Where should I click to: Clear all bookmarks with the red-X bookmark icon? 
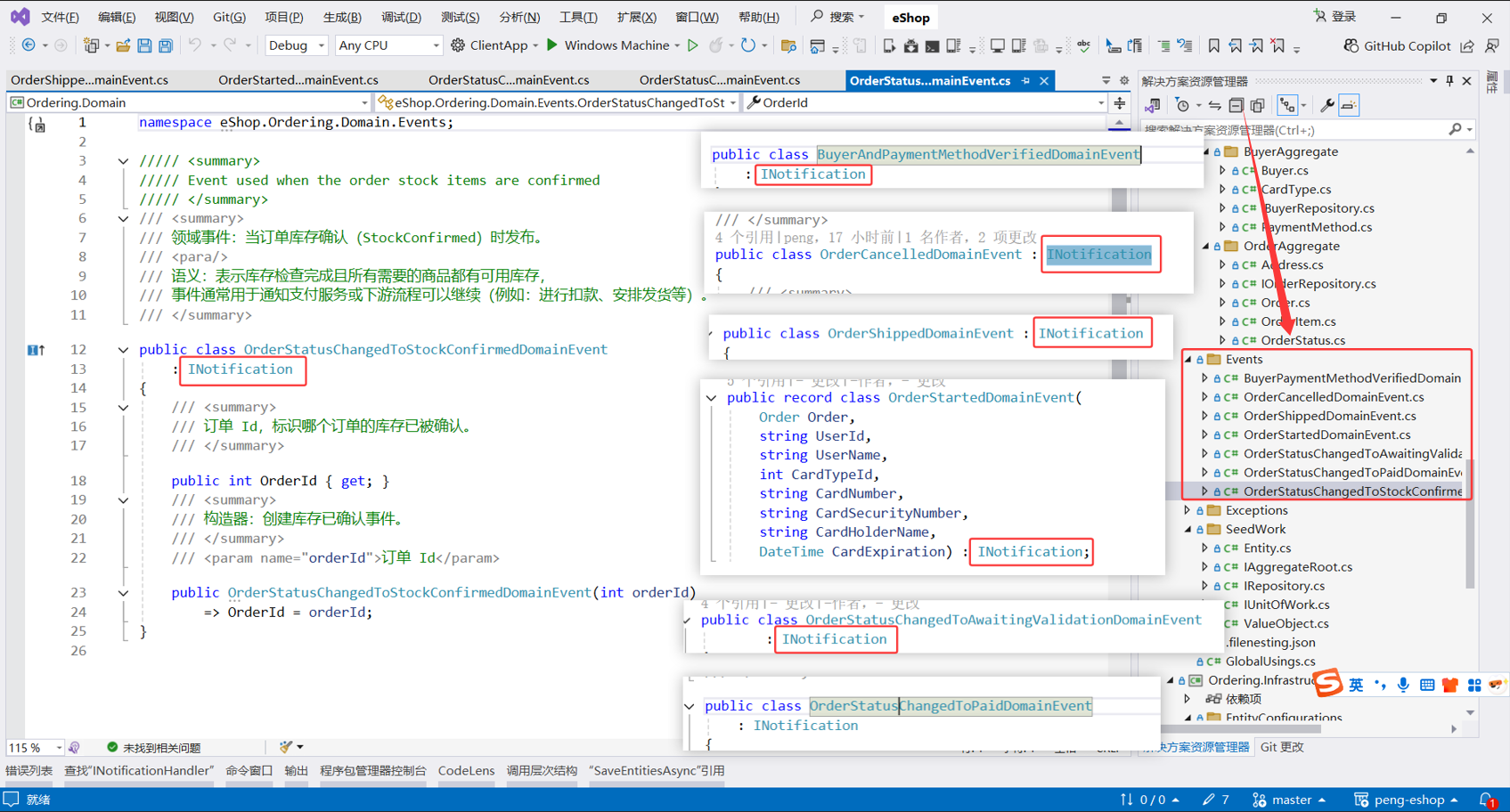pyautogui.click(x=1278, y=45)
